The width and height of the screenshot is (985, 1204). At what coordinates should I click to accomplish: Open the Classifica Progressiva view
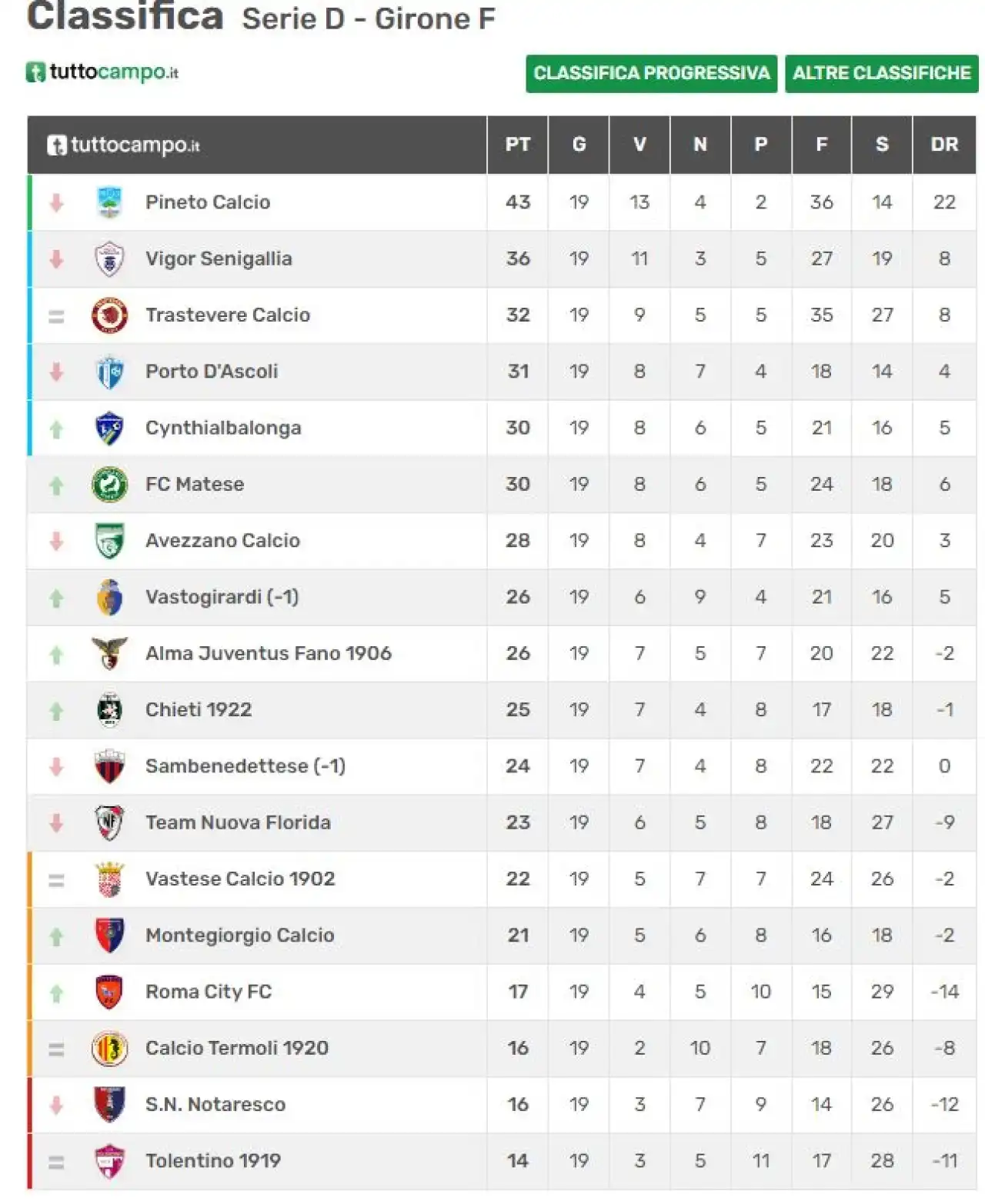coord(651,74)
